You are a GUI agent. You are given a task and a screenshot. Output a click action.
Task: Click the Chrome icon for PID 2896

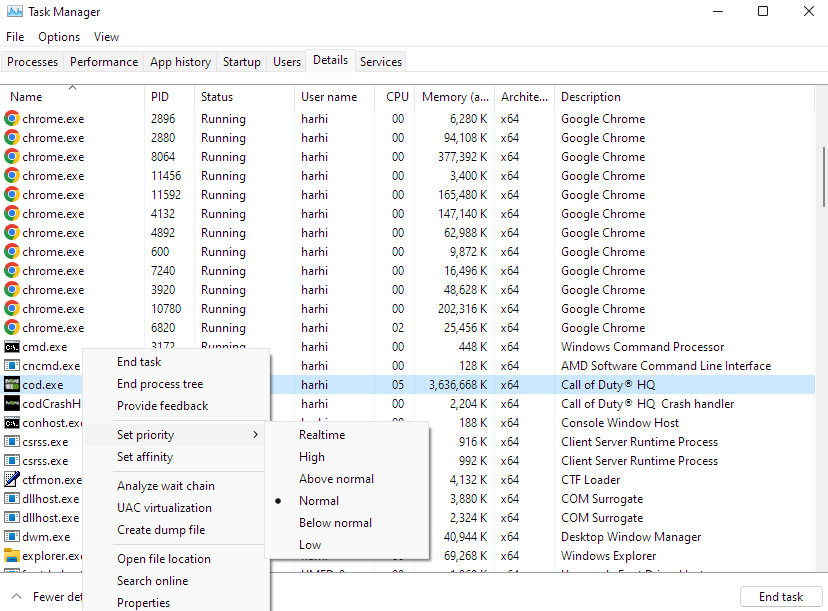coord(12,119)
